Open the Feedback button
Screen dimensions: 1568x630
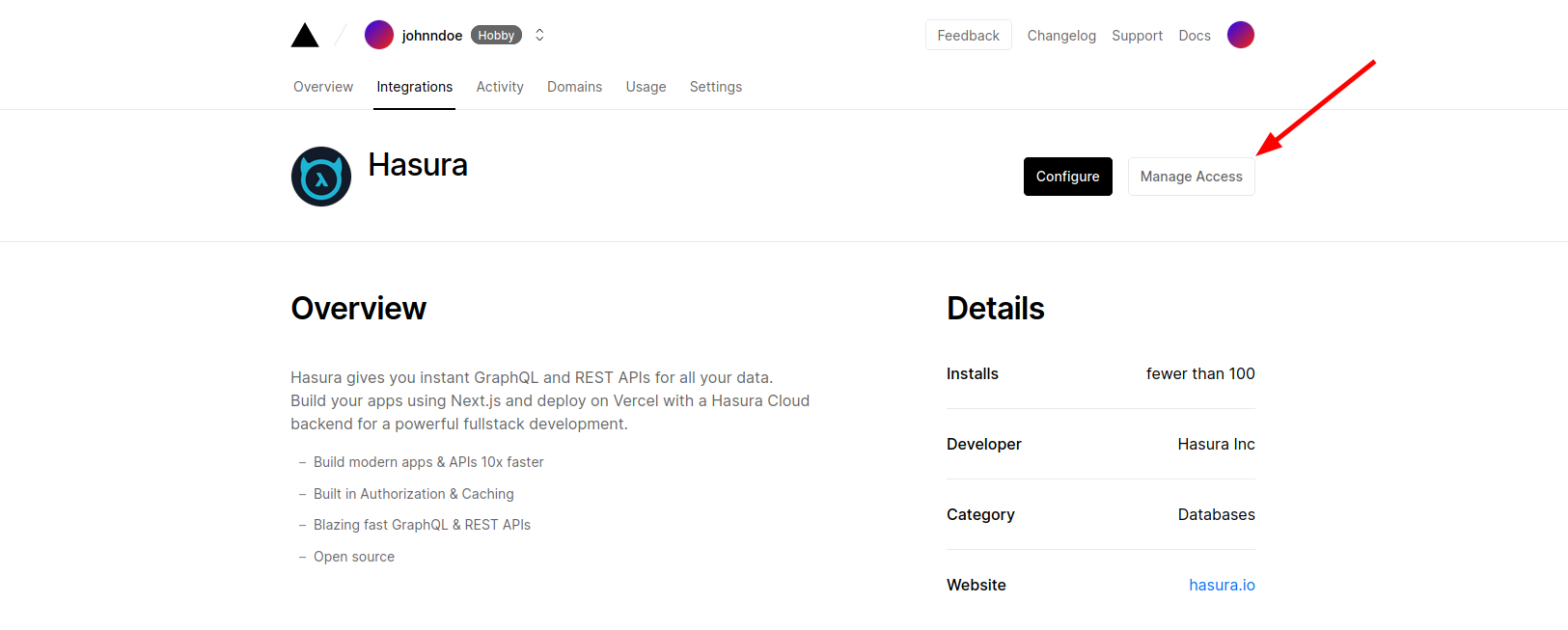click(x=968, y=36)
